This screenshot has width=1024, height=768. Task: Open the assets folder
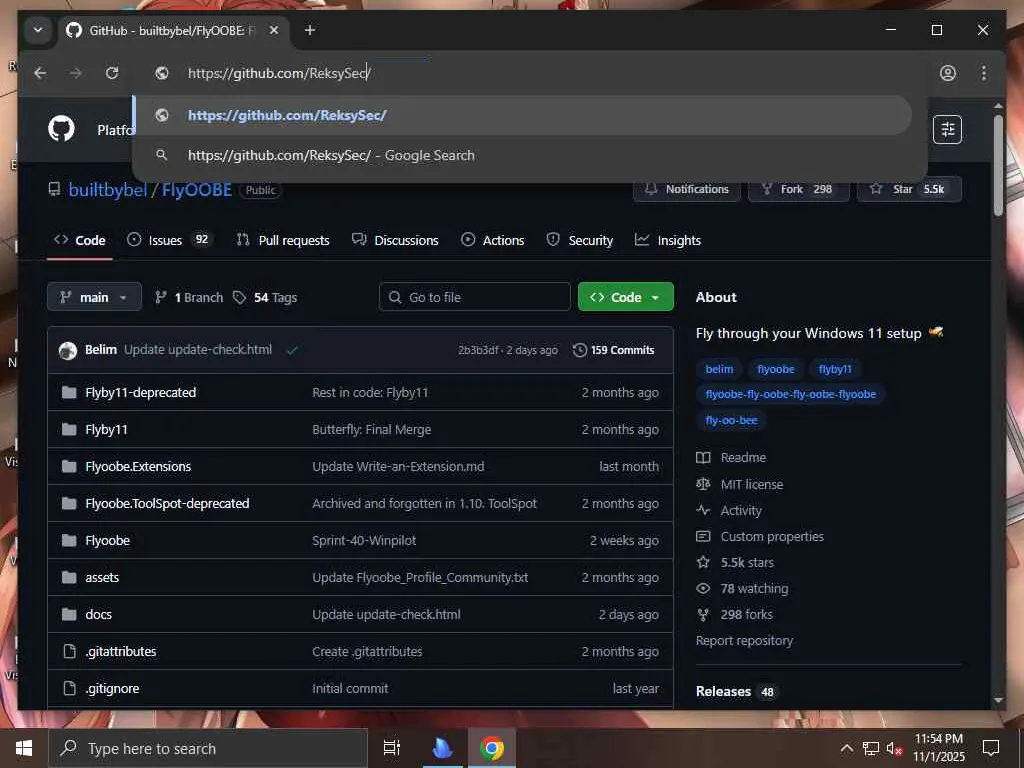click(x=103, y=577)
